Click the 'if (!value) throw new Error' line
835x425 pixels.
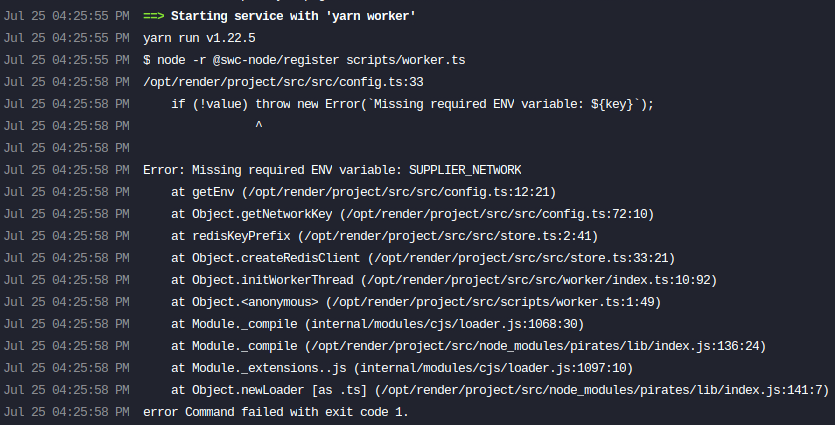(412, 104)
